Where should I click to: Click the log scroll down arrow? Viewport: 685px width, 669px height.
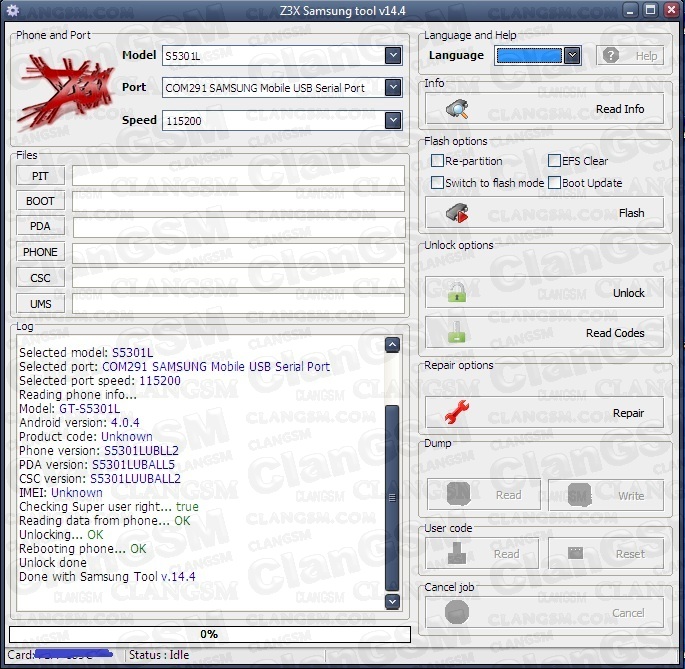(x=392, y=602)
